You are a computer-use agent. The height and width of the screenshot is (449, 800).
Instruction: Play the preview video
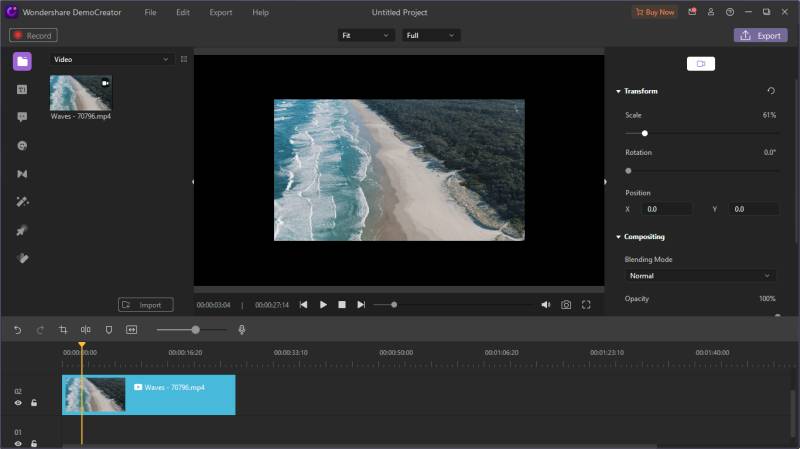[x=323, y=305]
